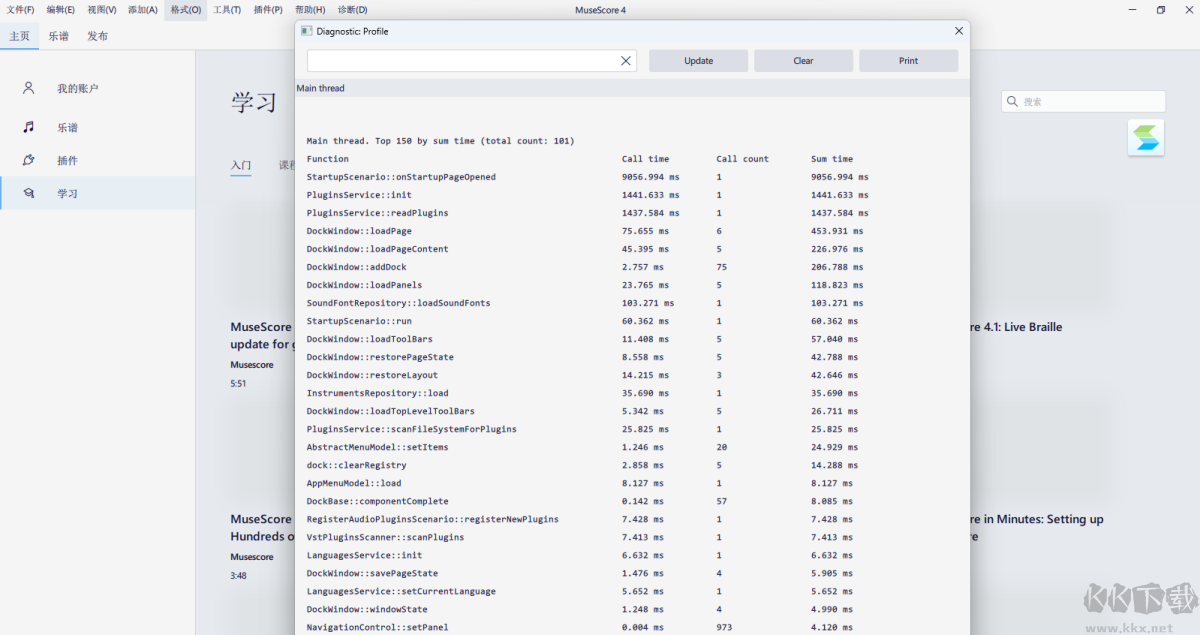Image resolution: width=1200 pixels, height=635 pixels.
Task: Close the Diagnostic: Profile dialog
Action: tap(959, 31)
